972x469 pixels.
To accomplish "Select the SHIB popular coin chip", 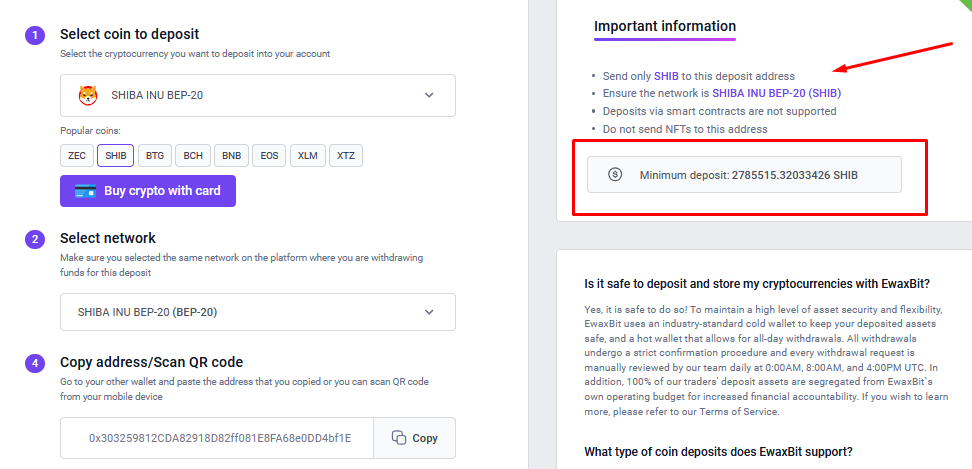I will point(115,155).
